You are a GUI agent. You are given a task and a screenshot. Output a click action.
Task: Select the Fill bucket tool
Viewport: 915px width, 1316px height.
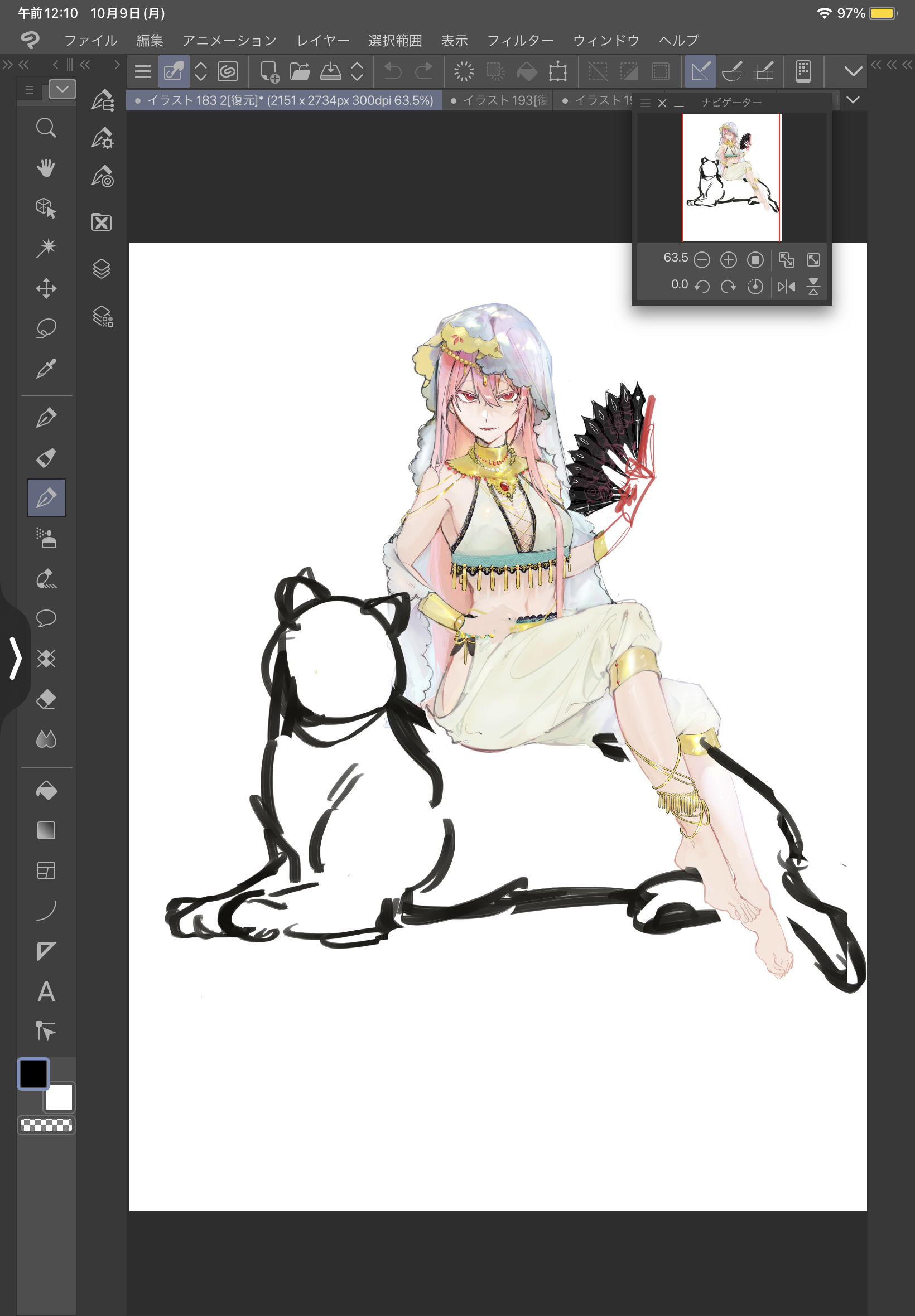coord(46,791)
